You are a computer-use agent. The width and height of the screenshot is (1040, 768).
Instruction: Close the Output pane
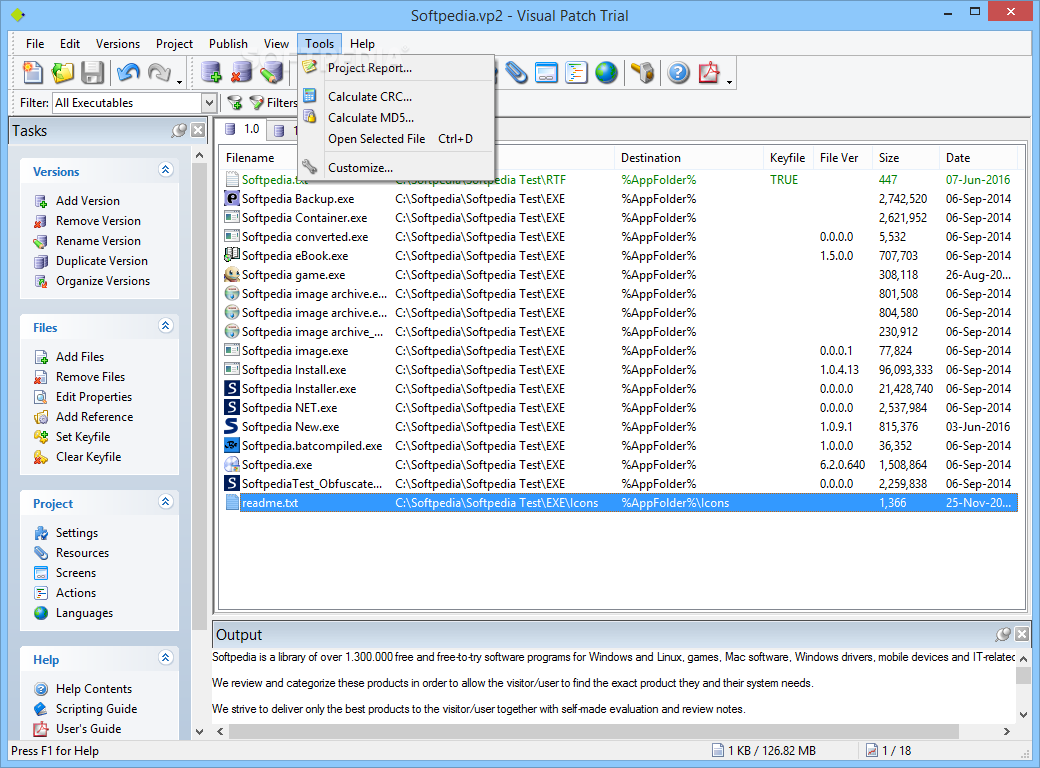(x=1022, y=635)
